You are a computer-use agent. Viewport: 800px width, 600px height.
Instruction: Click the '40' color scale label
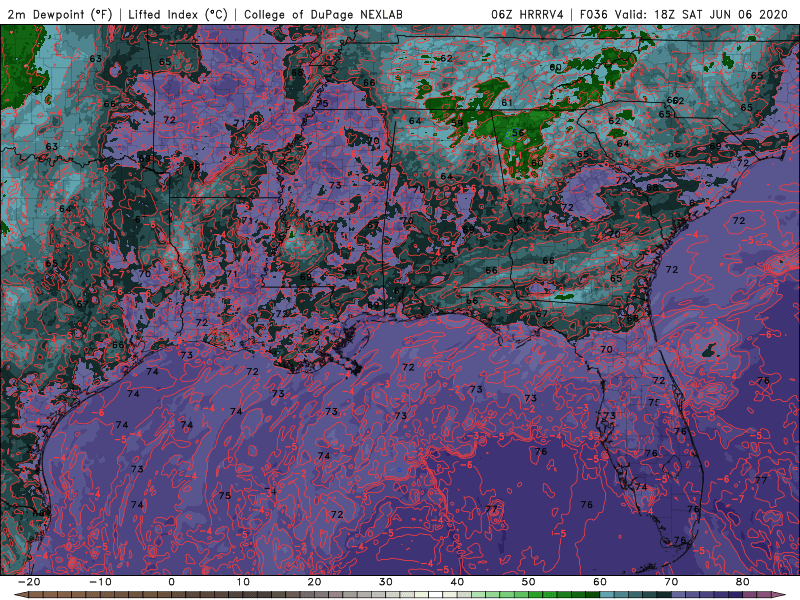click(x=457, y=582)
